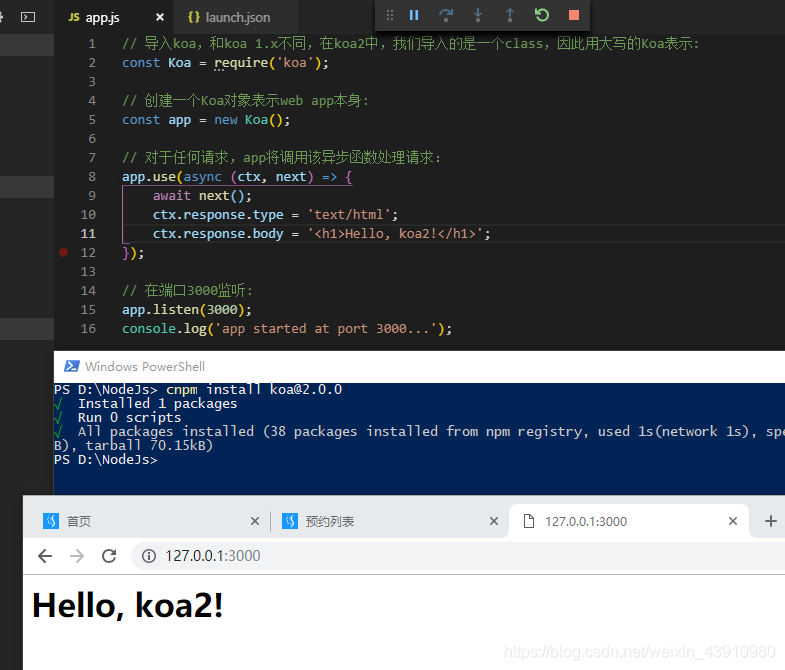Click 'await next();' on line 9
Screen dimensions: 785x670
[202, 196]
